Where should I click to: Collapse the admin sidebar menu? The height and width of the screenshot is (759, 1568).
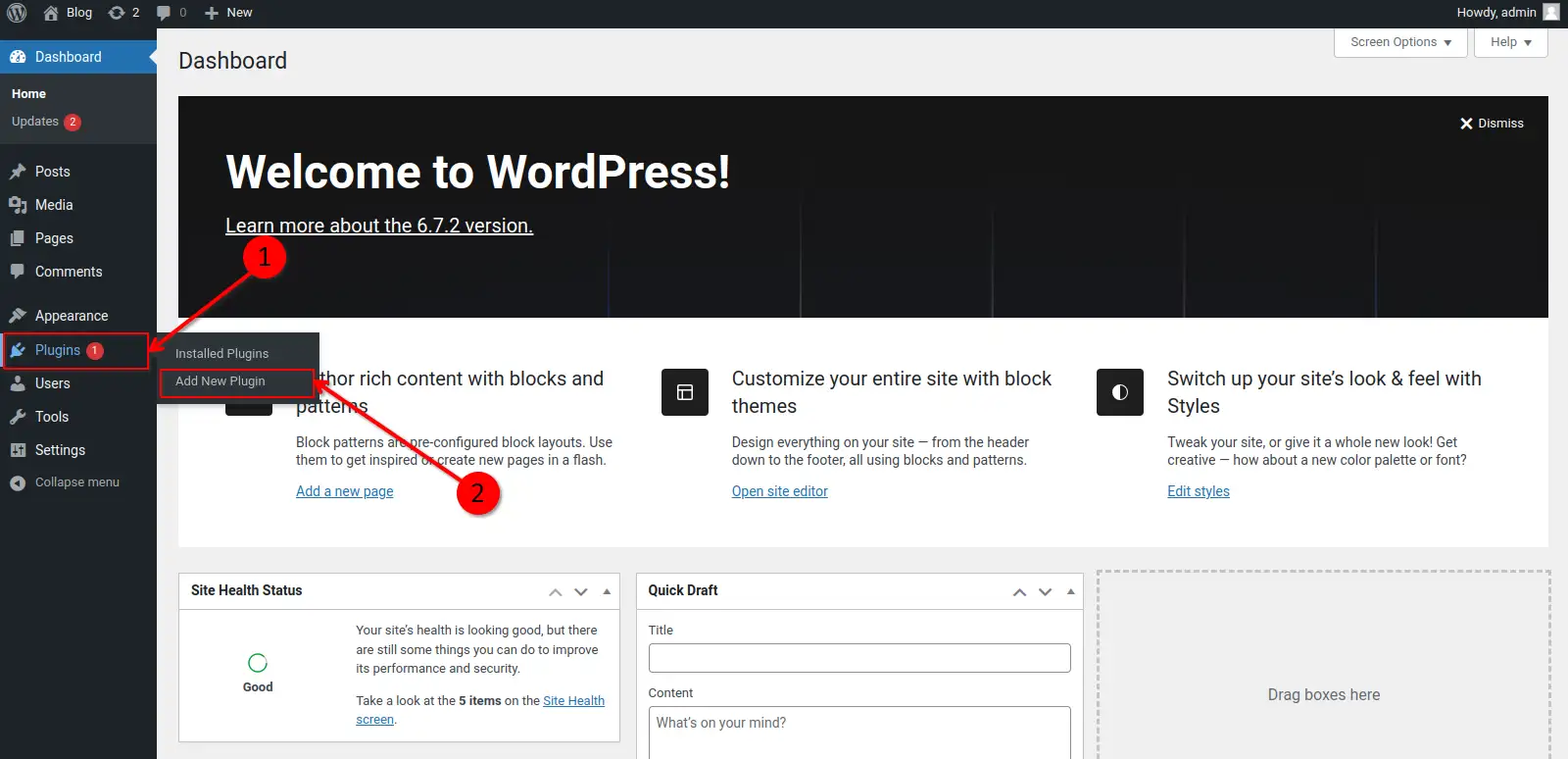[65, 482]
